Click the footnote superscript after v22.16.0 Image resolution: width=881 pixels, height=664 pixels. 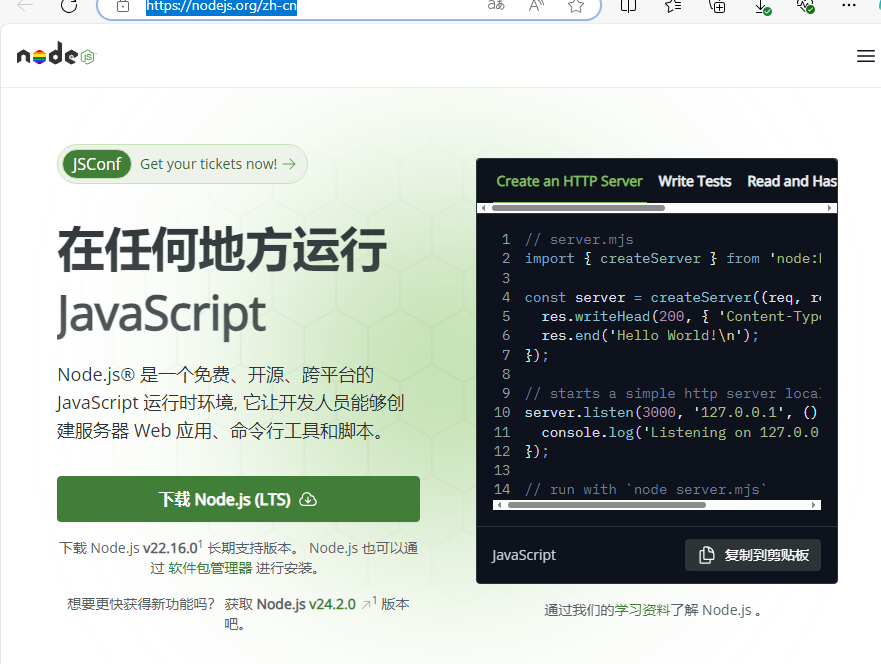[x=201, y=543]
